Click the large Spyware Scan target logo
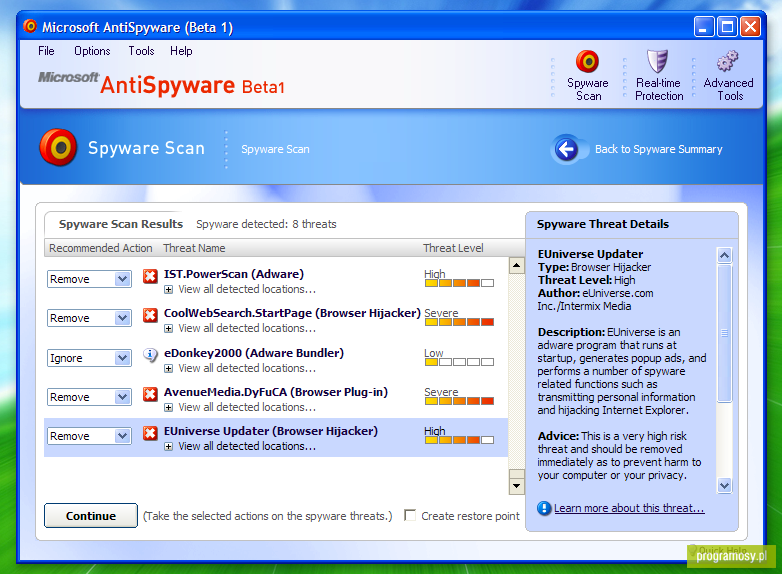 point(58,148)
